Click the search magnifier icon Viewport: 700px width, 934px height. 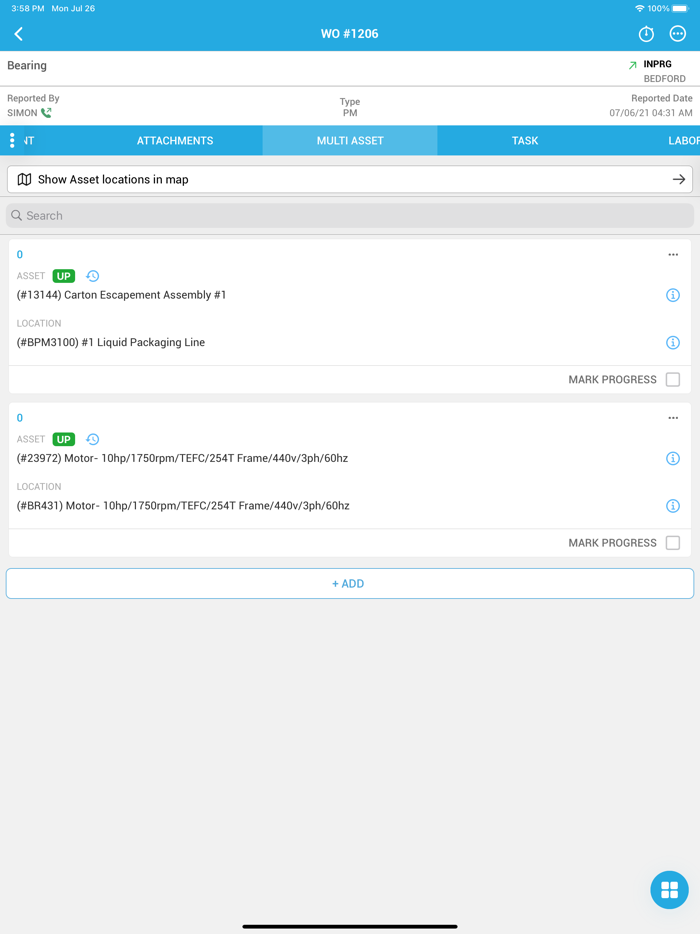pyautogui.click(x=17, y=216)
